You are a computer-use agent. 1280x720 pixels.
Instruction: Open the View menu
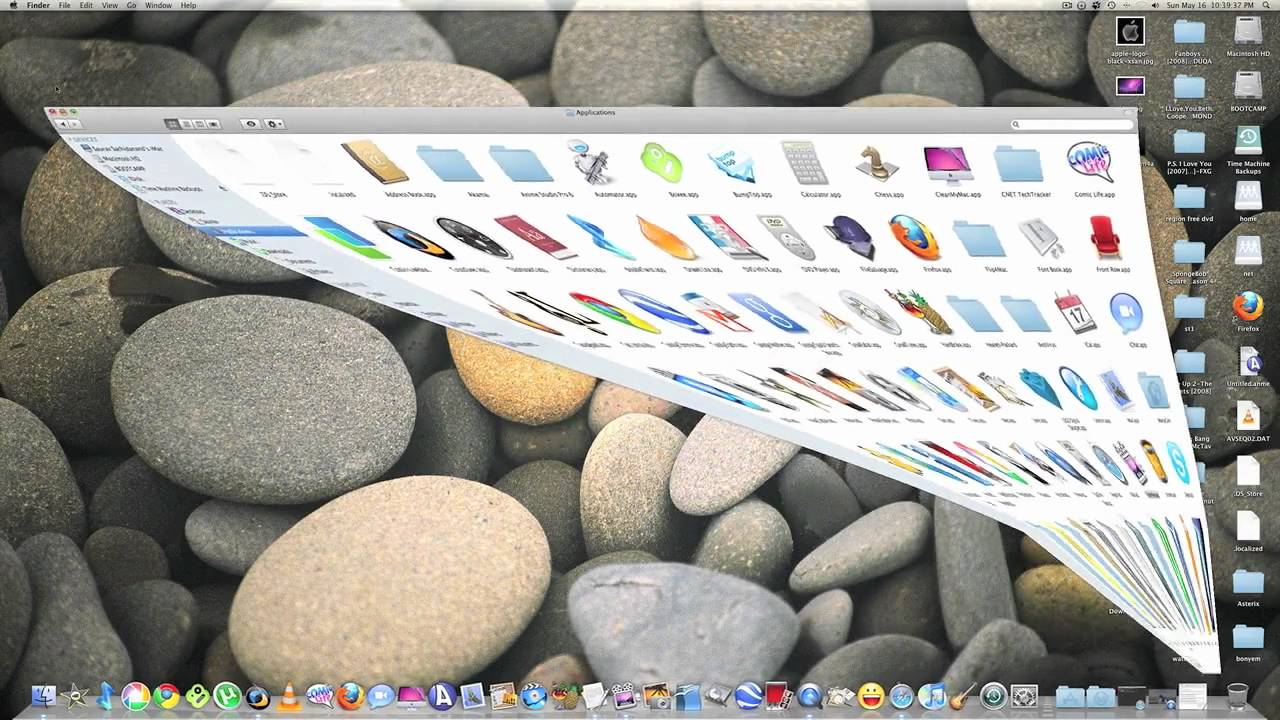point(109,6)
